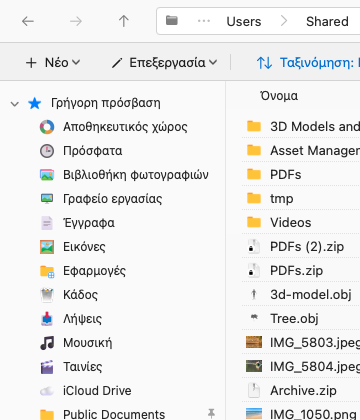This screenshot has height=420, width=360.
Task: Open Αποθηκευτικός χώρος storage icon
Action: (47, 127)
